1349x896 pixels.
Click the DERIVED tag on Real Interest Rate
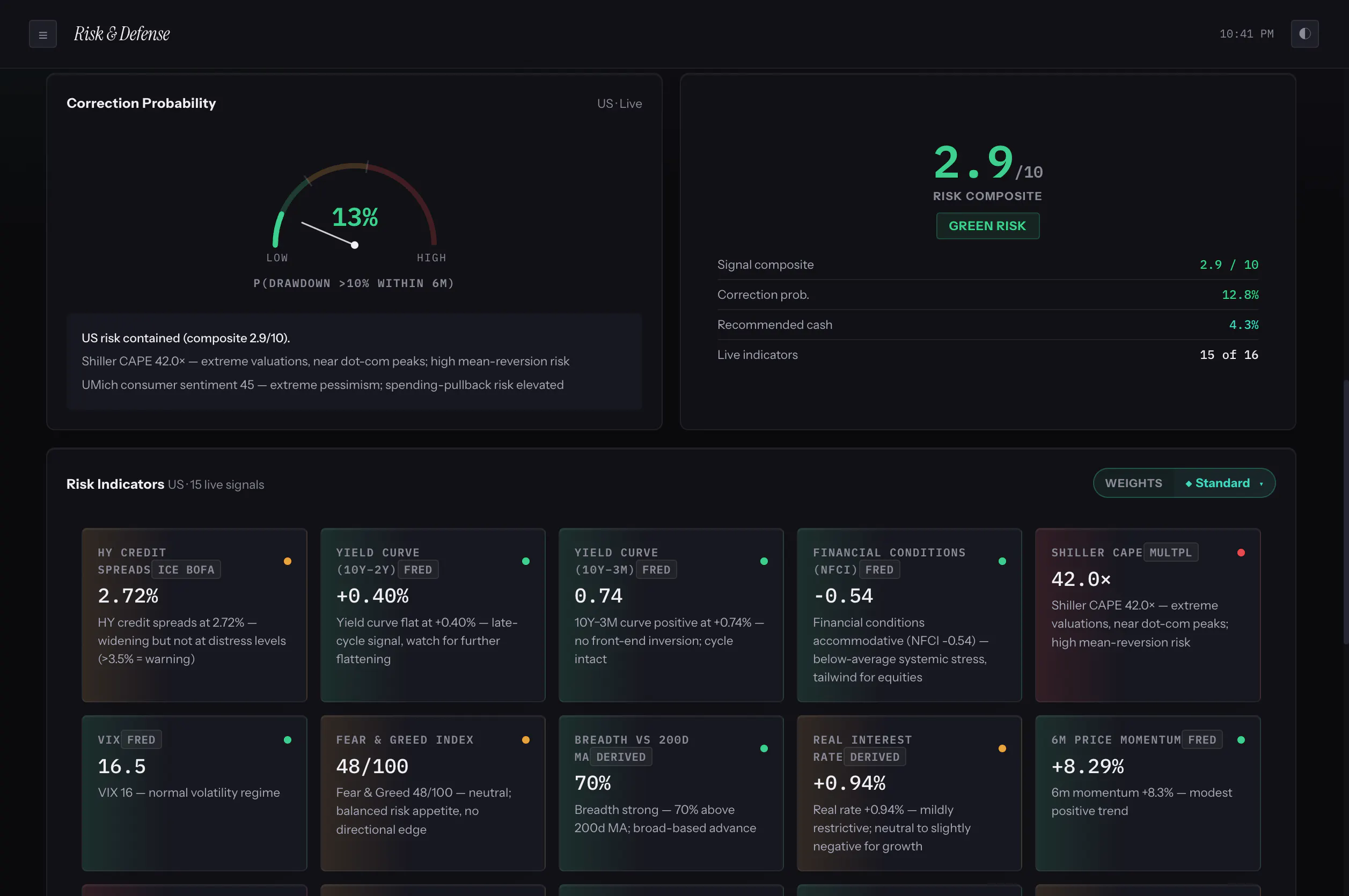[875, 757]
